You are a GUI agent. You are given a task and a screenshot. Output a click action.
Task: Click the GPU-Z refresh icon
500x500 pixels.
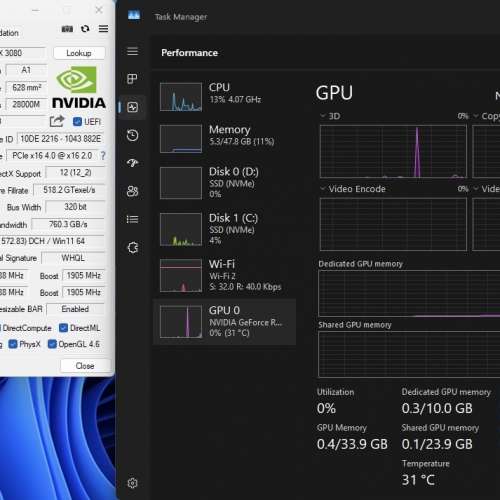coord(85,29)
